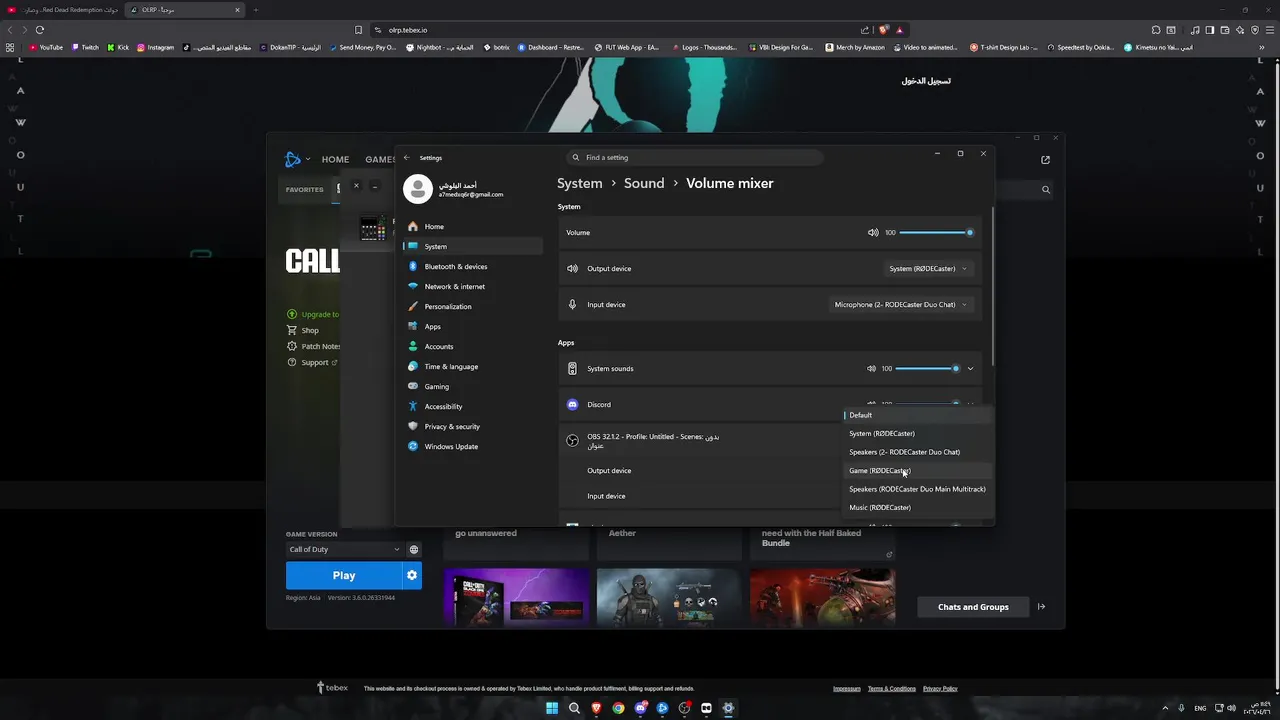
Task: Click OBS Input device row
Action: pos(700,496)
